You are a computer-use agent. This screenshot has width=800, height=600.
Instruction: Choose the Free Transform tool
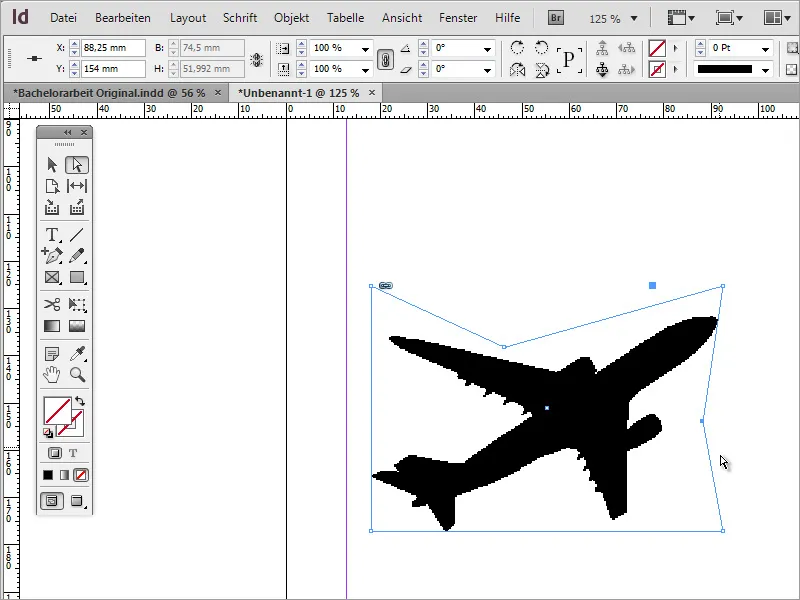click(77, 305)
